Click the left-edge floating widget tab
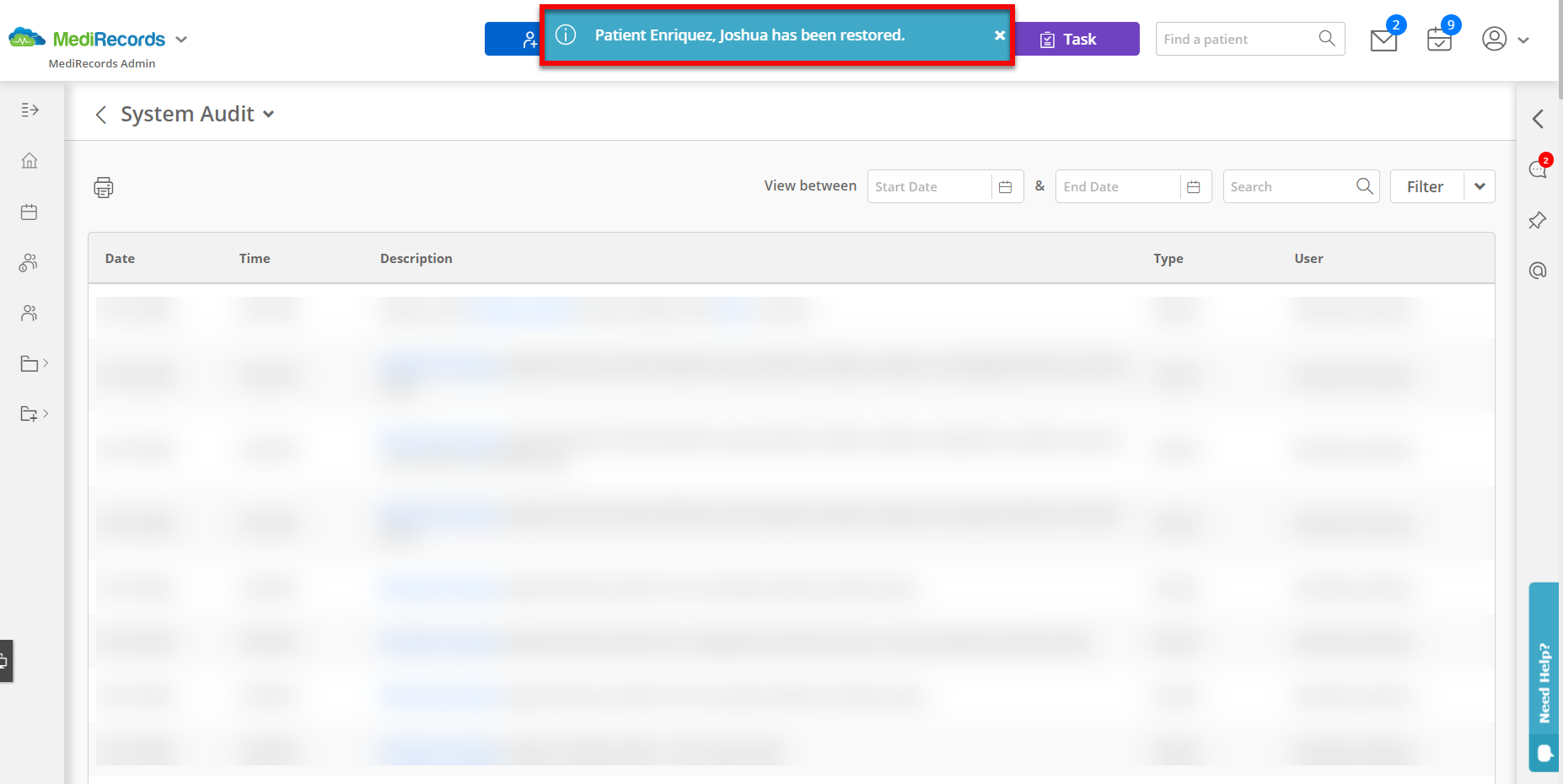The image size is (1563, 784). coord(5,661)
